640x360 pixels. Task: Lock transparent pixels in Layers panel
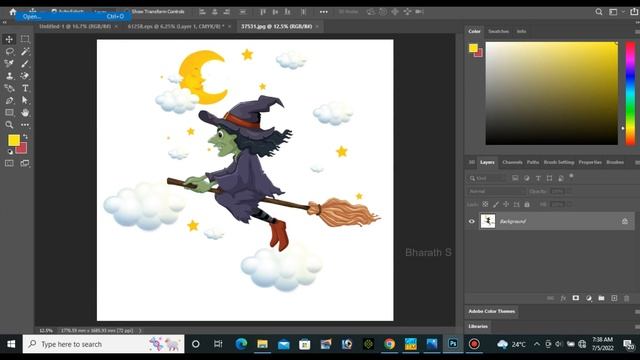tap(485, 204)
